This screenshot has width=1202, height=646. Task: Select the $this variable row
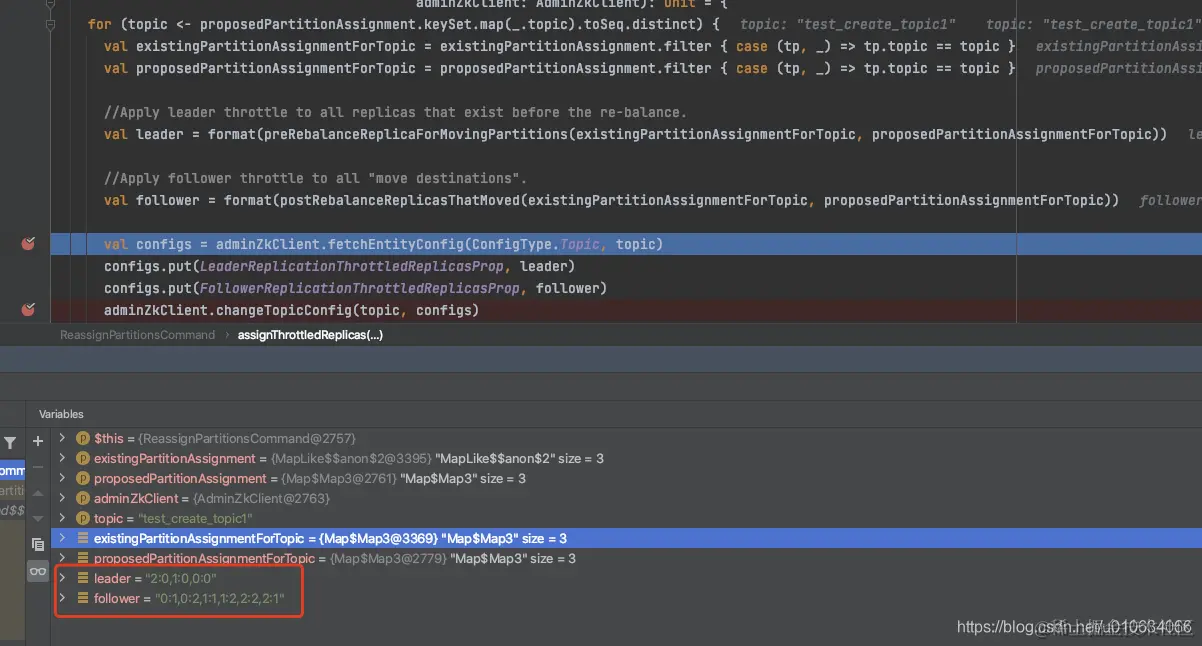(627, 438)
